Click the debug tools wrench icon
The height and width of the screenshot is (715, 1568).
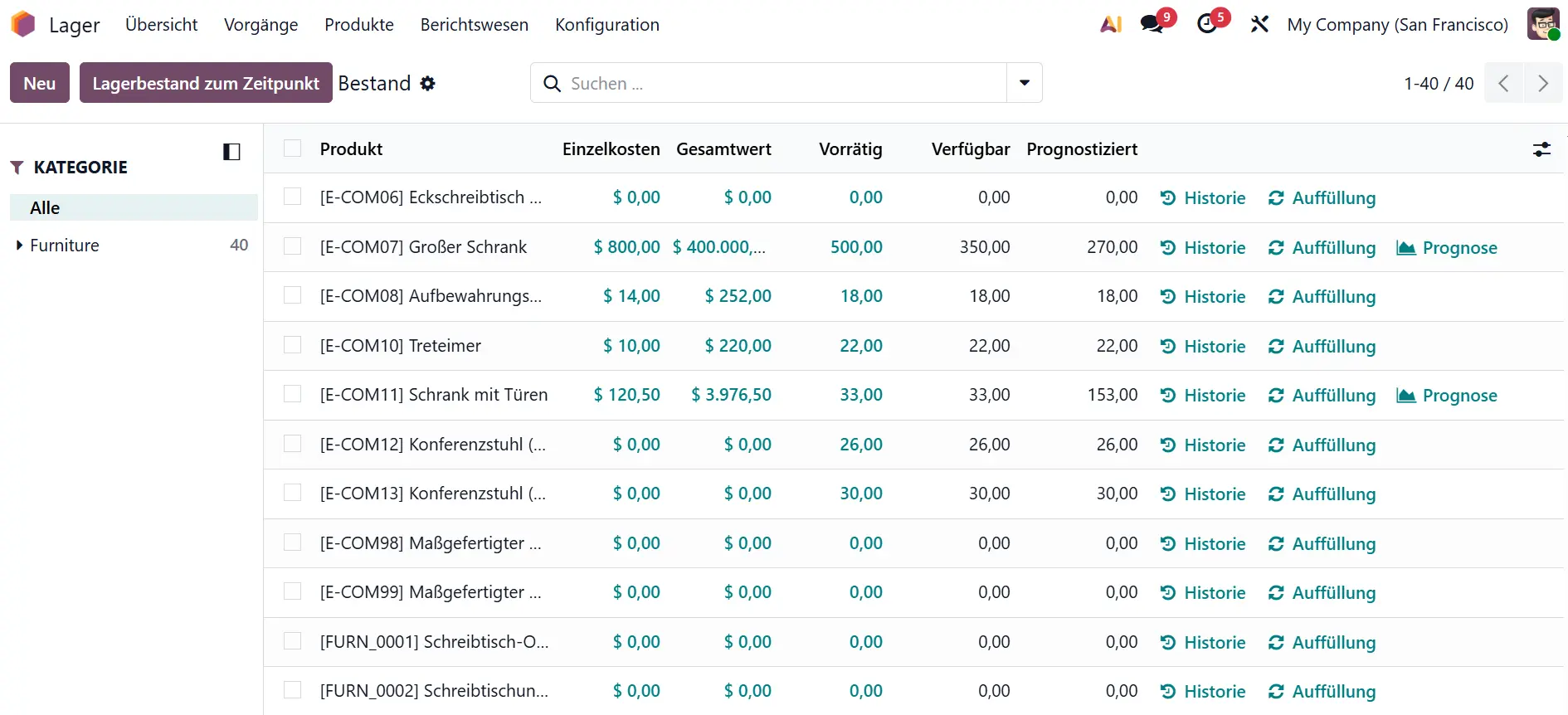1259,25
